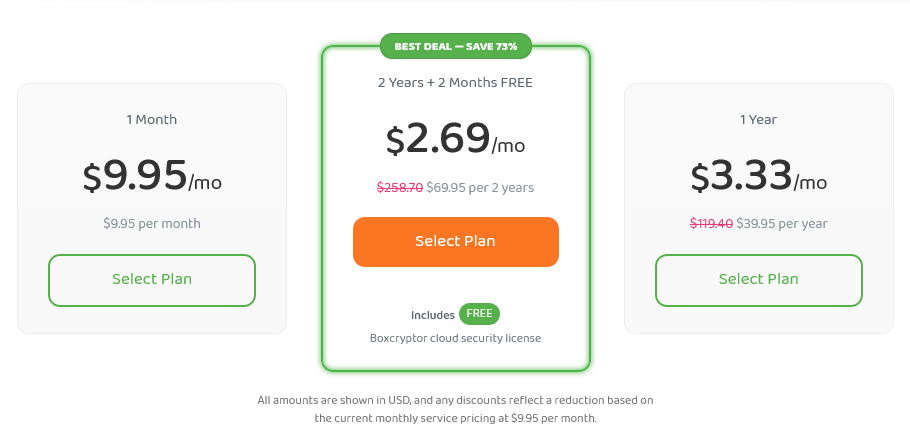Click the BEST DEAL — SAVE 73% badge
910x434 pixels.
click(456, 46)
